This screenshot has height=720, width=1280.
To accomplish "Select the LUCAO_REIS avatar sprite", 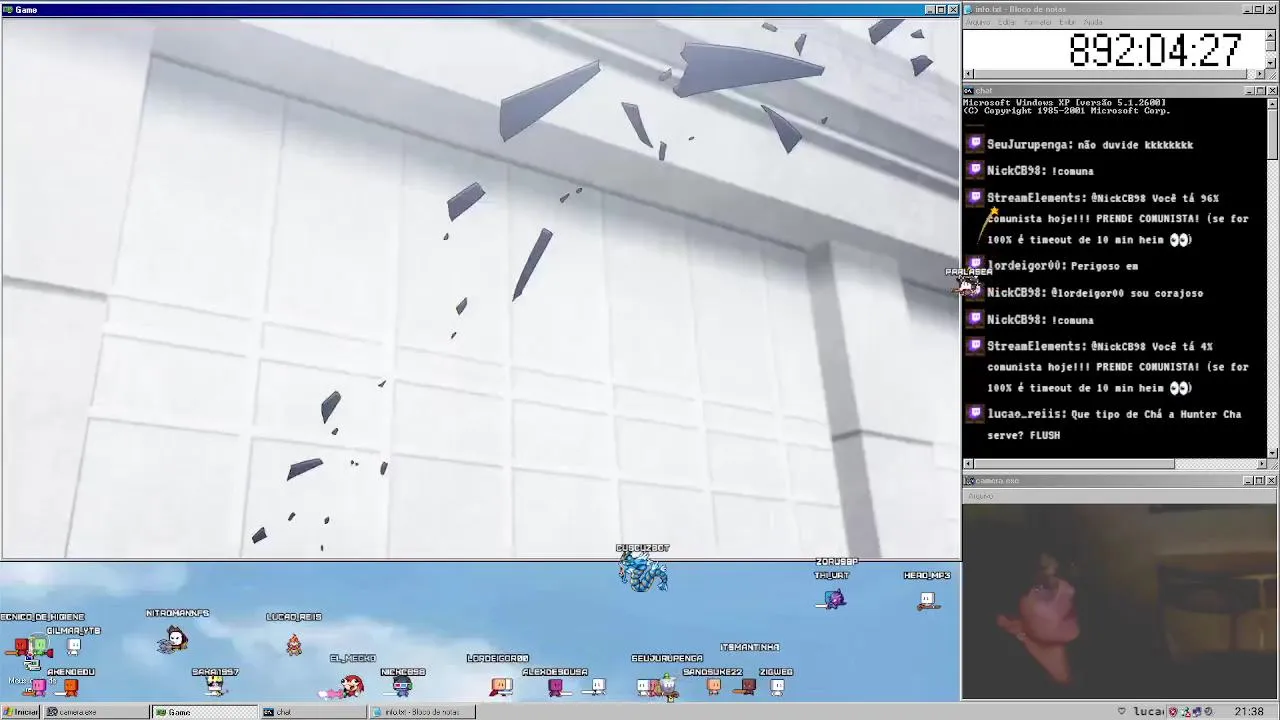I will pos(293,644).
